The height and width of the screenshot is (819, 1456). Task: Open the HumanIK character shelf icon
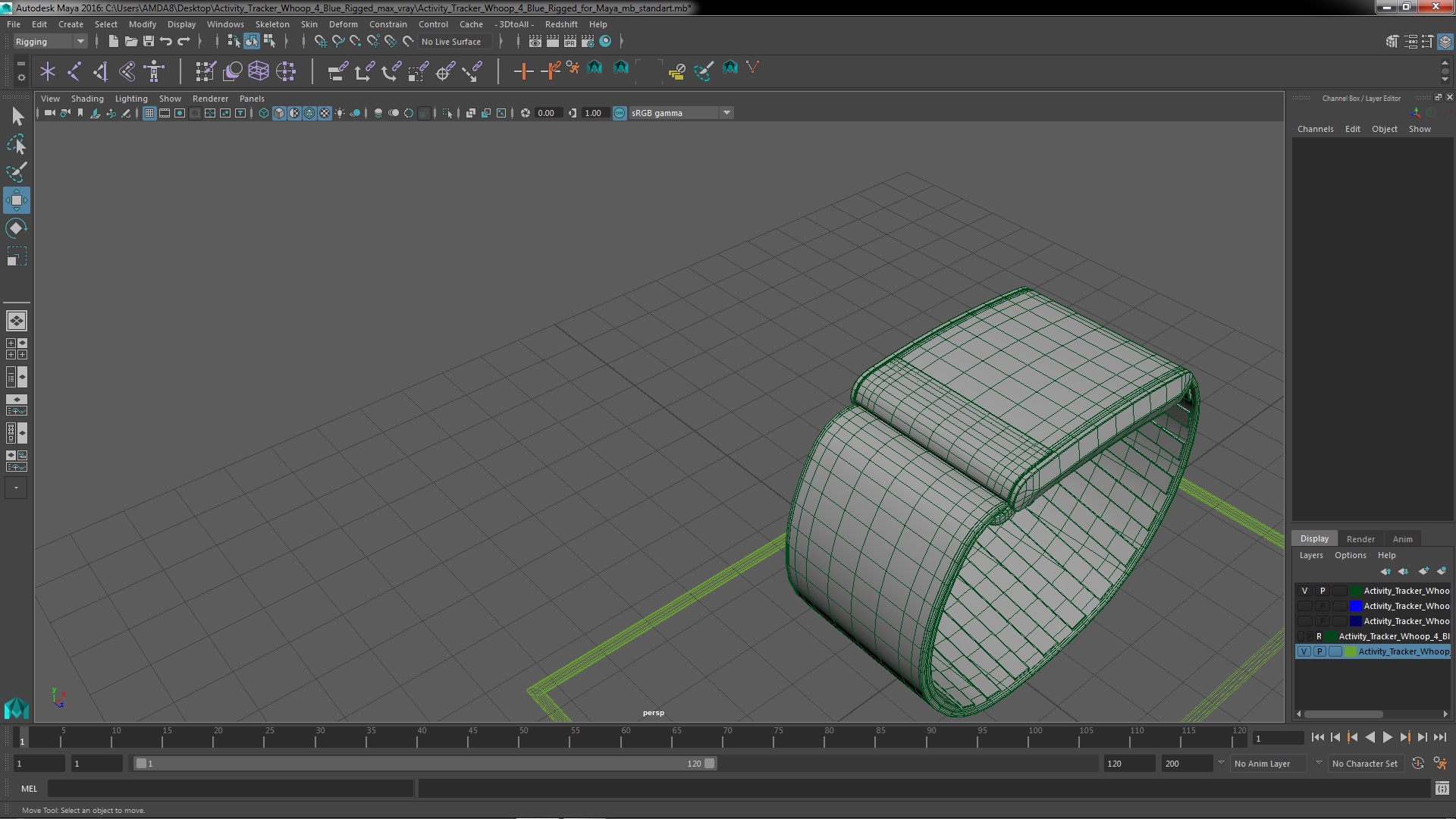(x=154, y=71)
